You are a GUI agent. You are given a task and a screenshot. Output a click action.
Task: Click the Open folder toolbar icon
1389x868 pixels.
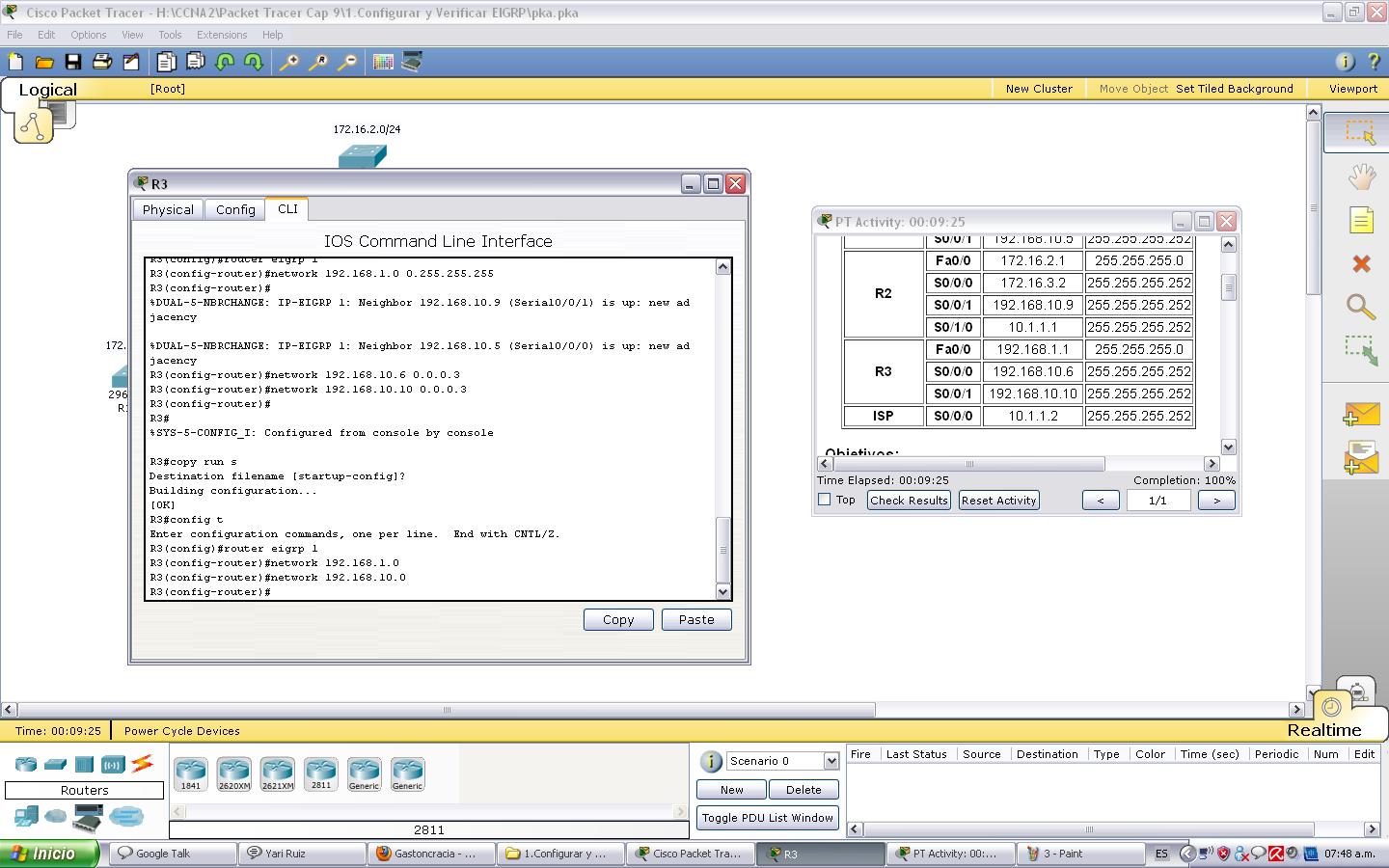pyautogui.click(x=44, y=62)
